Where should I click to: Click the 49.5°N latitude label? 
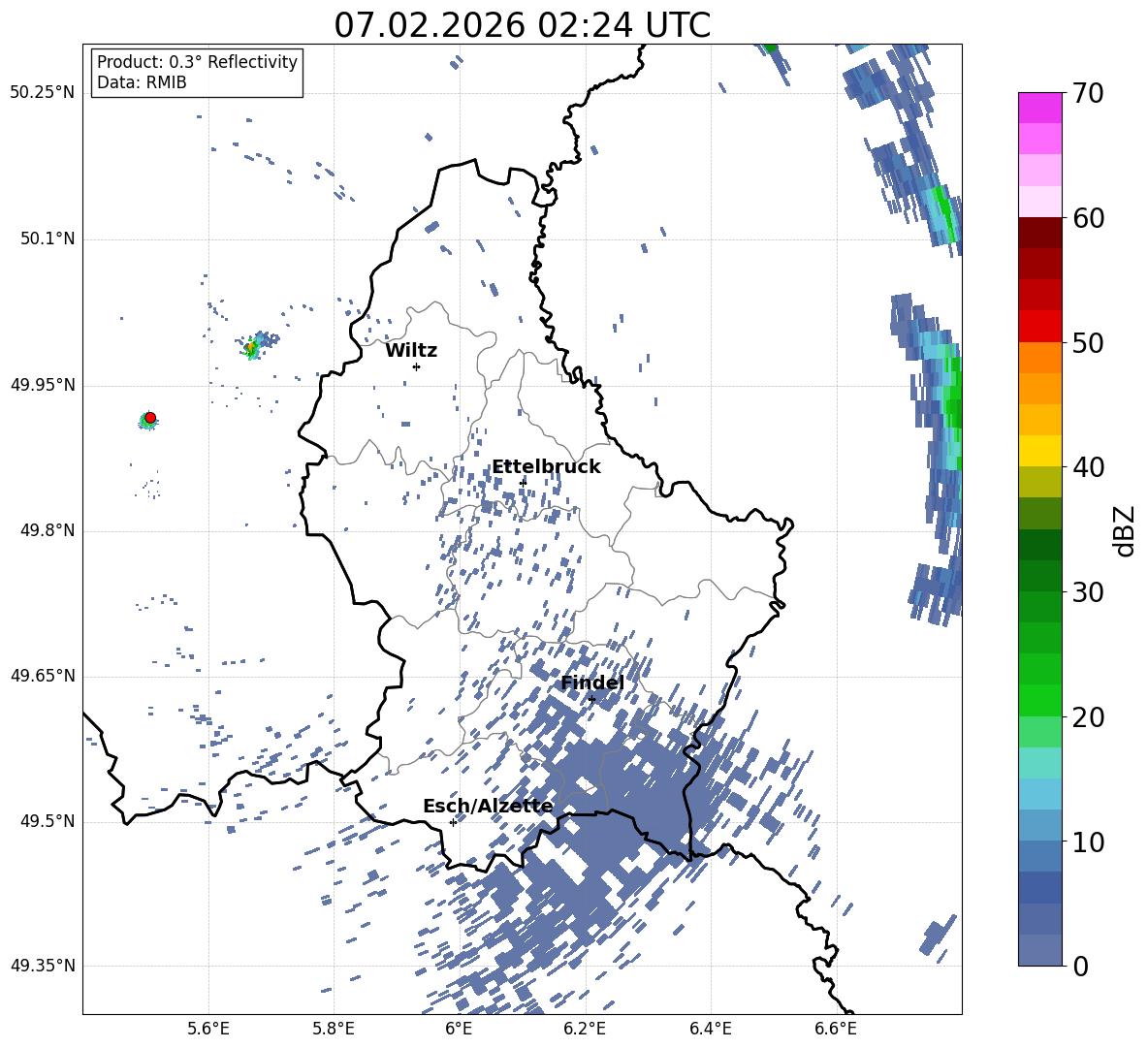(47, 821)
